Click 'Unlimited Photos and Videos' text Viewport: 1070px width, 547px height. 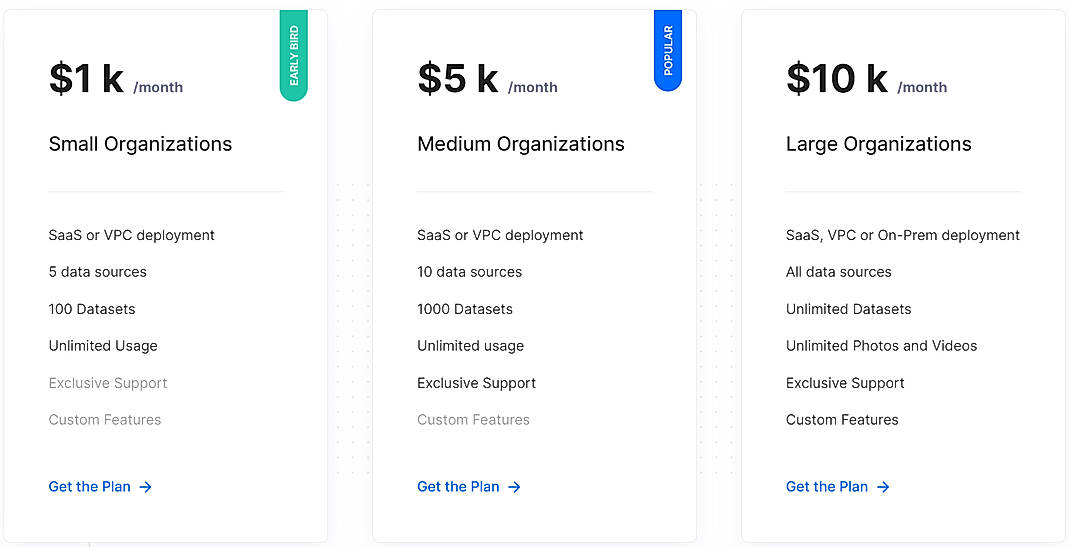click(882, 346)
